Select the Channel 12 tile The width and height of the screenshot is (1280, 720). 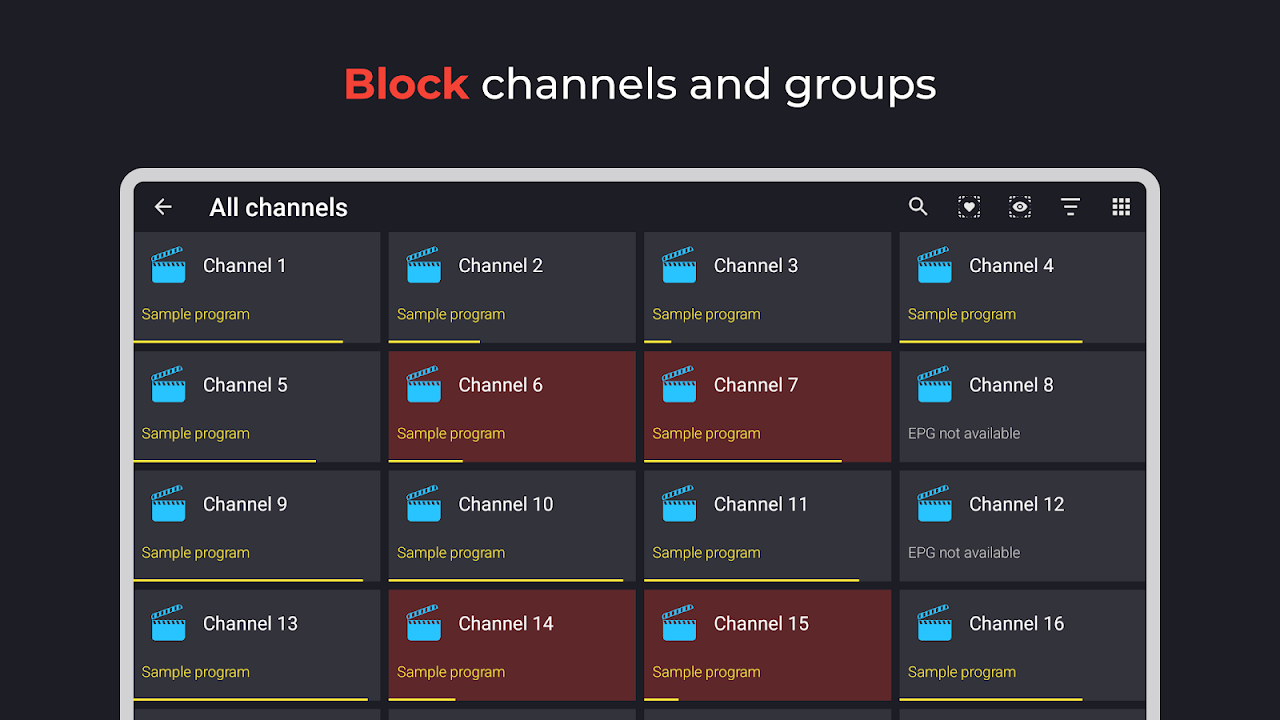pos(1022,525)
